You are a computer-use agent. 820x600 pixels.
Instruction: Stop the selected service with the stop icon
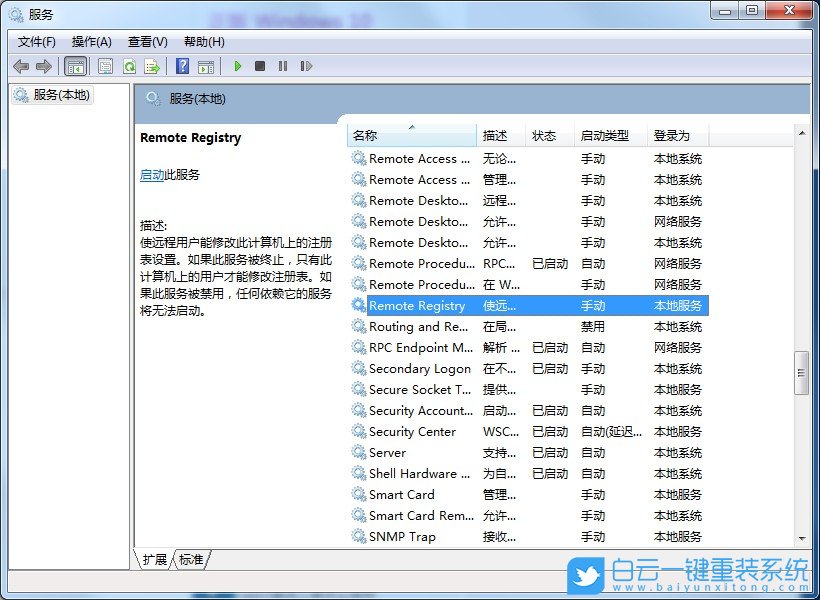(261, 66)
